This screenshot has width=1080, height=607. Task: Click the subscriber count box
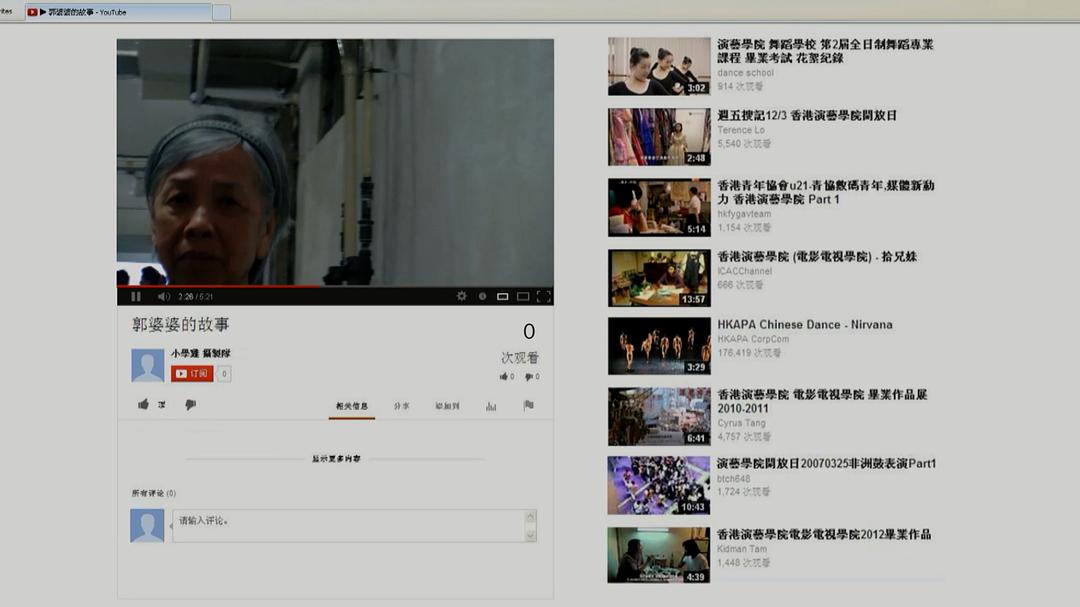(224, 373)
